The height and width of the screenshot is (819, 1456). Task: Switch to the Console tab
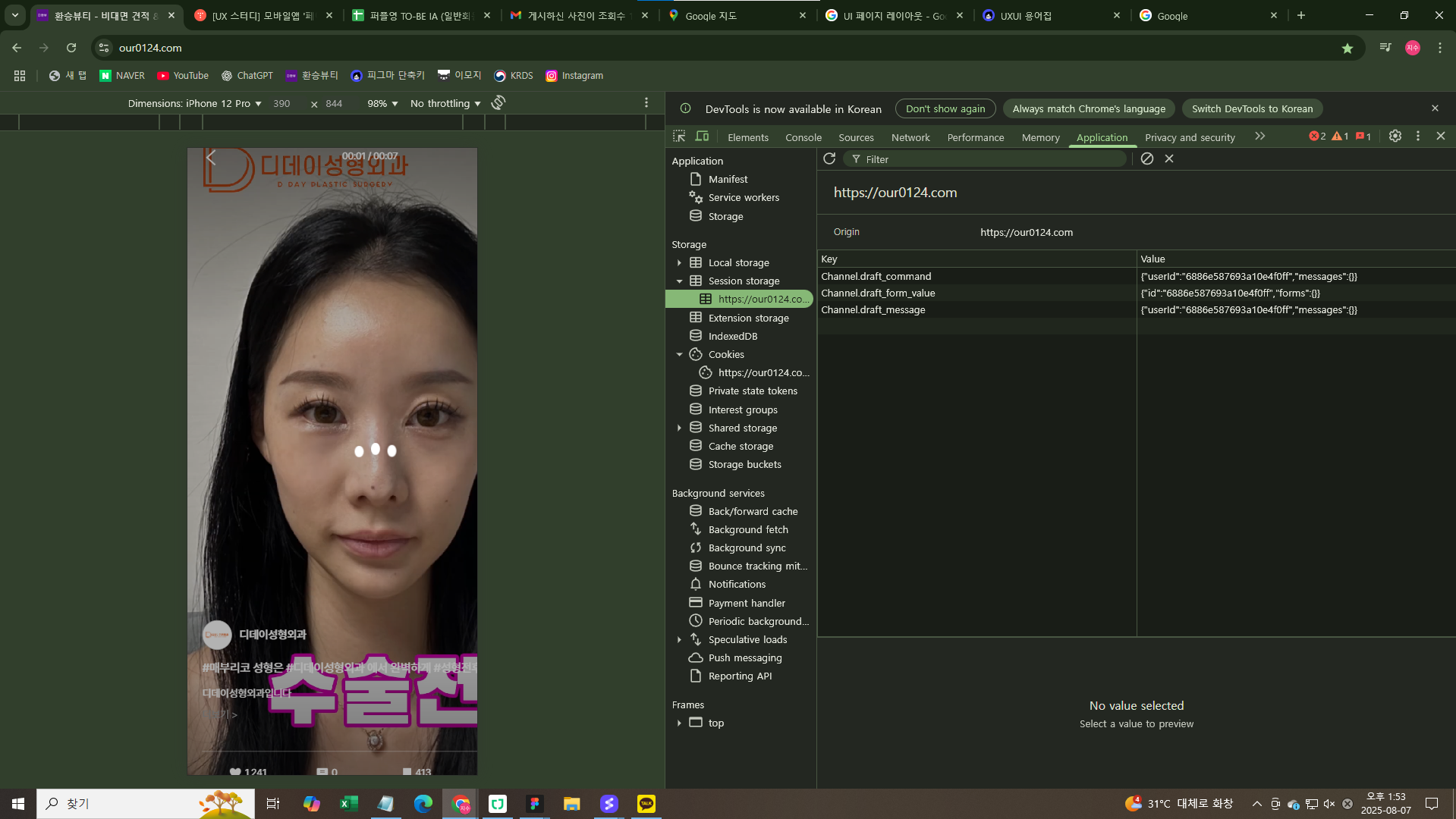(803, 137)
